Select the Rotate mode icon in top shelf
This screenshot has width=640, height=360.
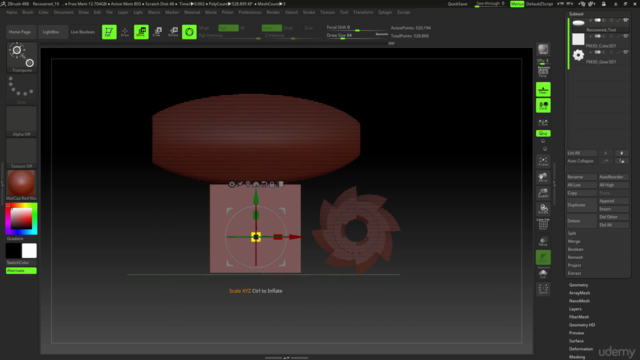173,32
